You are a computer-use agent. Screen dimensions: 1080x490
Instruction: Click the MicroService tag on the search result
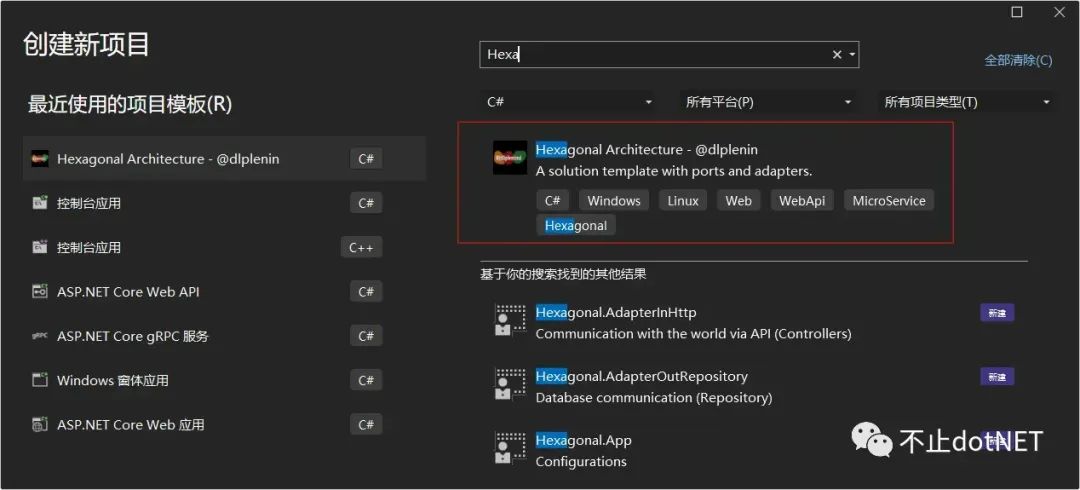pyautogui.click(x=889, y=201)
